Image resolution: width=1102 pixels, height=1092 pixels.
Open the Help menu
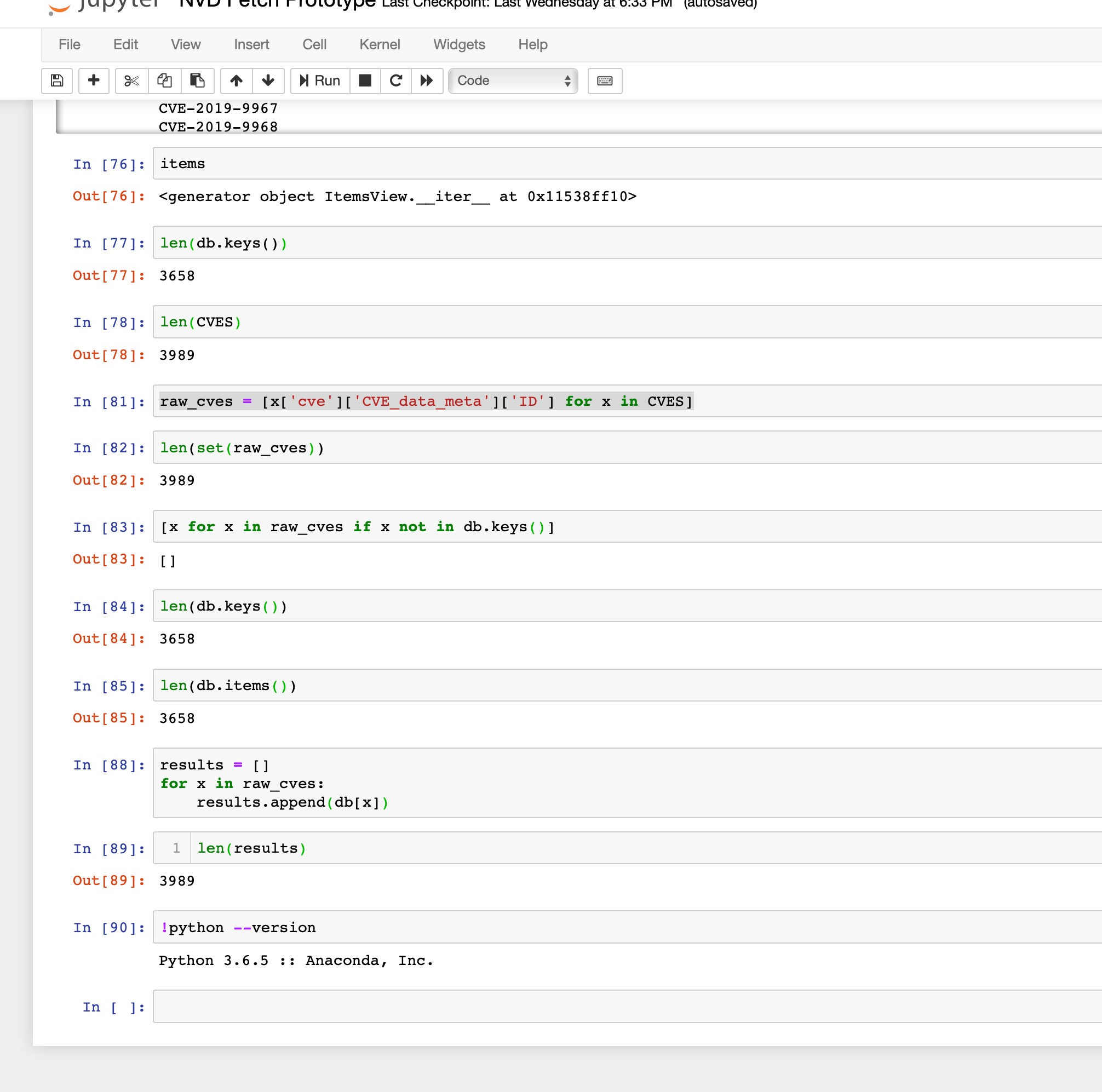point(532,44)
